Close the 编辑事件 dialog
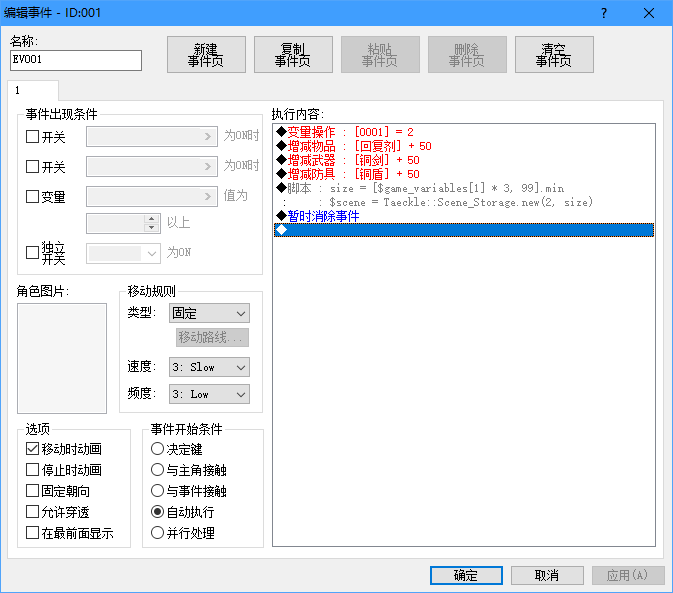 pyautogui.click(x=649, y=13)
